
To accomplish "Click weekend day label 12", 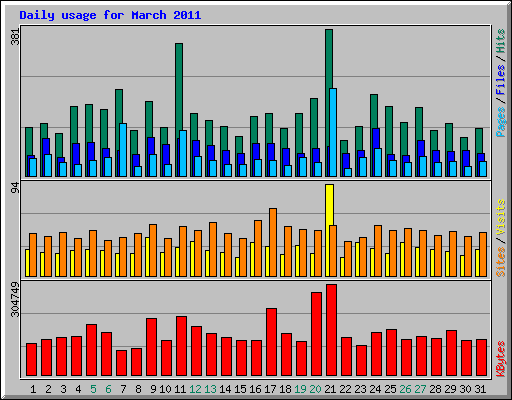I will [195, 389].
